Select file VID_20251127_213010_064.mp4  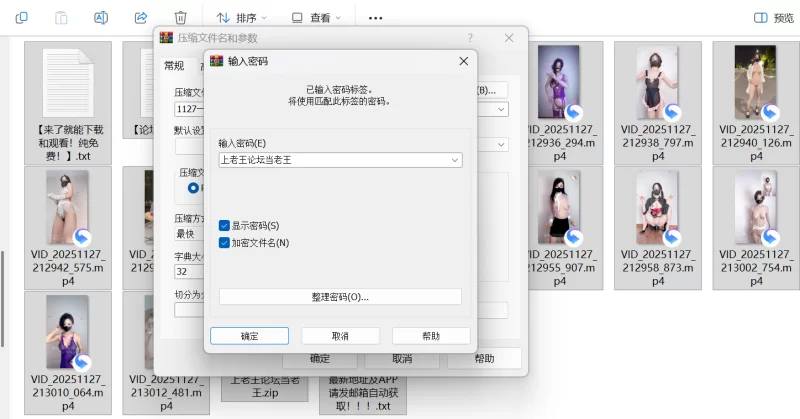(x=68, y=353)
